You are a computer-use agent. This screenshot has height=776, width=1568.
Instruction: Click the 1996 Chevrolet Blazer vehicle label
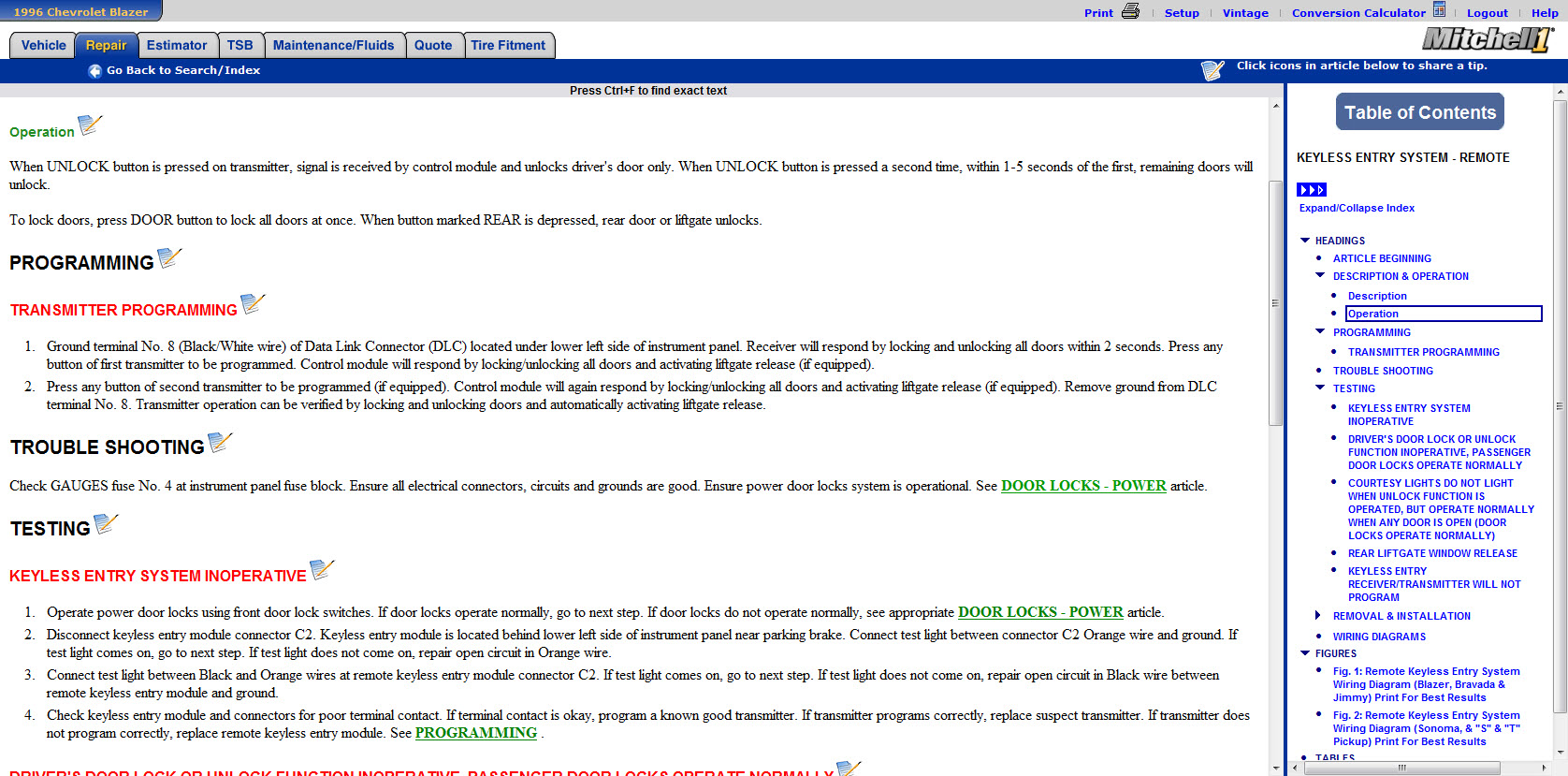pos(80,12)
